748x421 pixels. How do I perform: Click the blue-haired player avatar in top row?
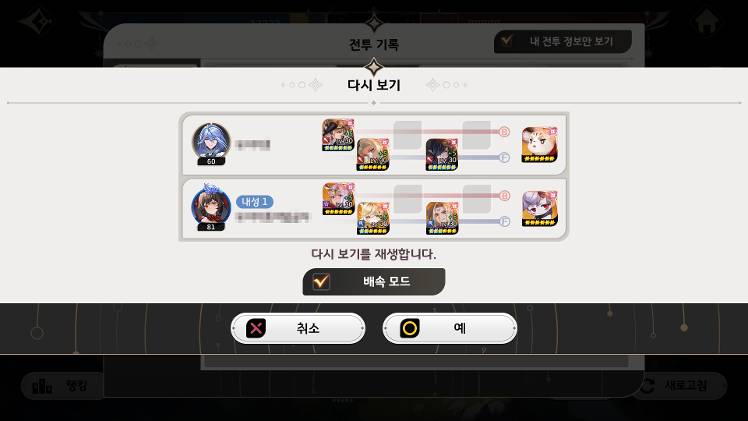click(x=211, y=142)
